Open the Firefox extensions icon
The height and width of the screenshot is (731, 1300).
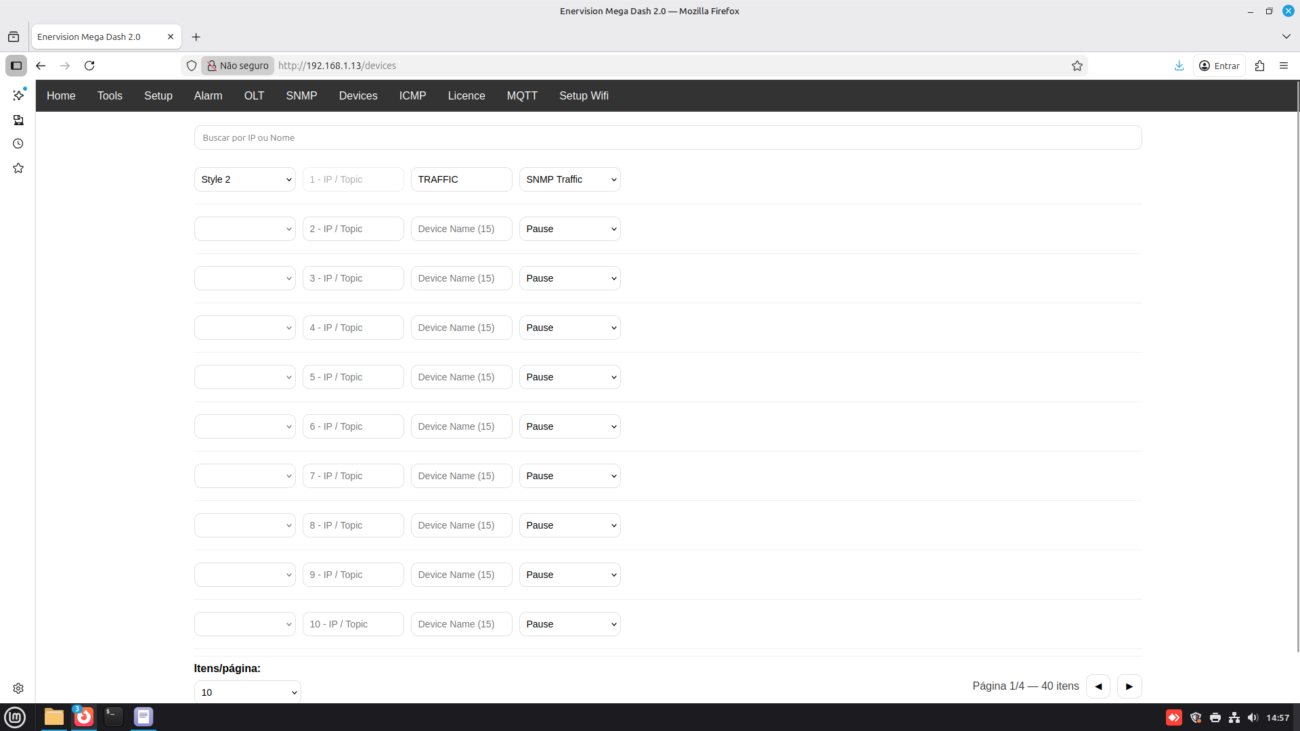click(1259, 66)
